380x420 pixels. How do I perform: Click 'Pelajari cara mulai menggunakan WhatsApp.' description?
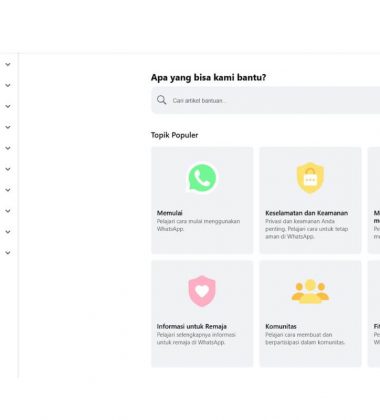pos(198,225)
